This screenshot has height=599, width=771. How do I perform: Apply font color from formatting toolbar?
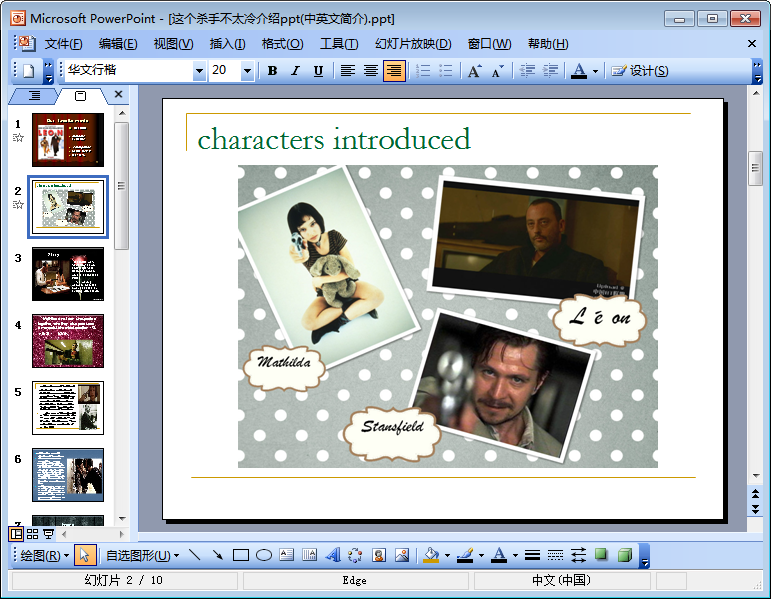579,71
